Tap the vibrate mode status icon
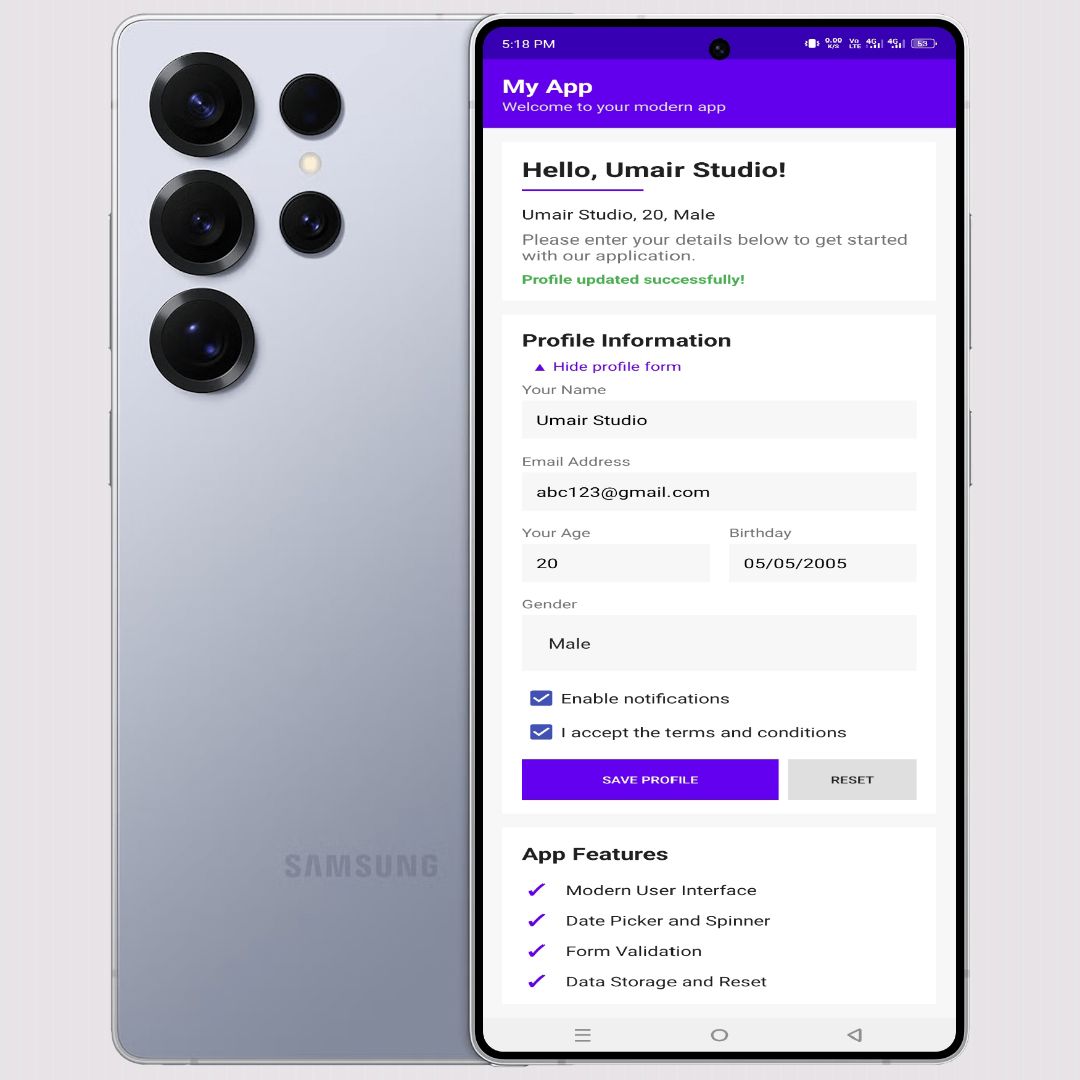The width and height of the screenshot is (1080, 1080). point(812,43)
